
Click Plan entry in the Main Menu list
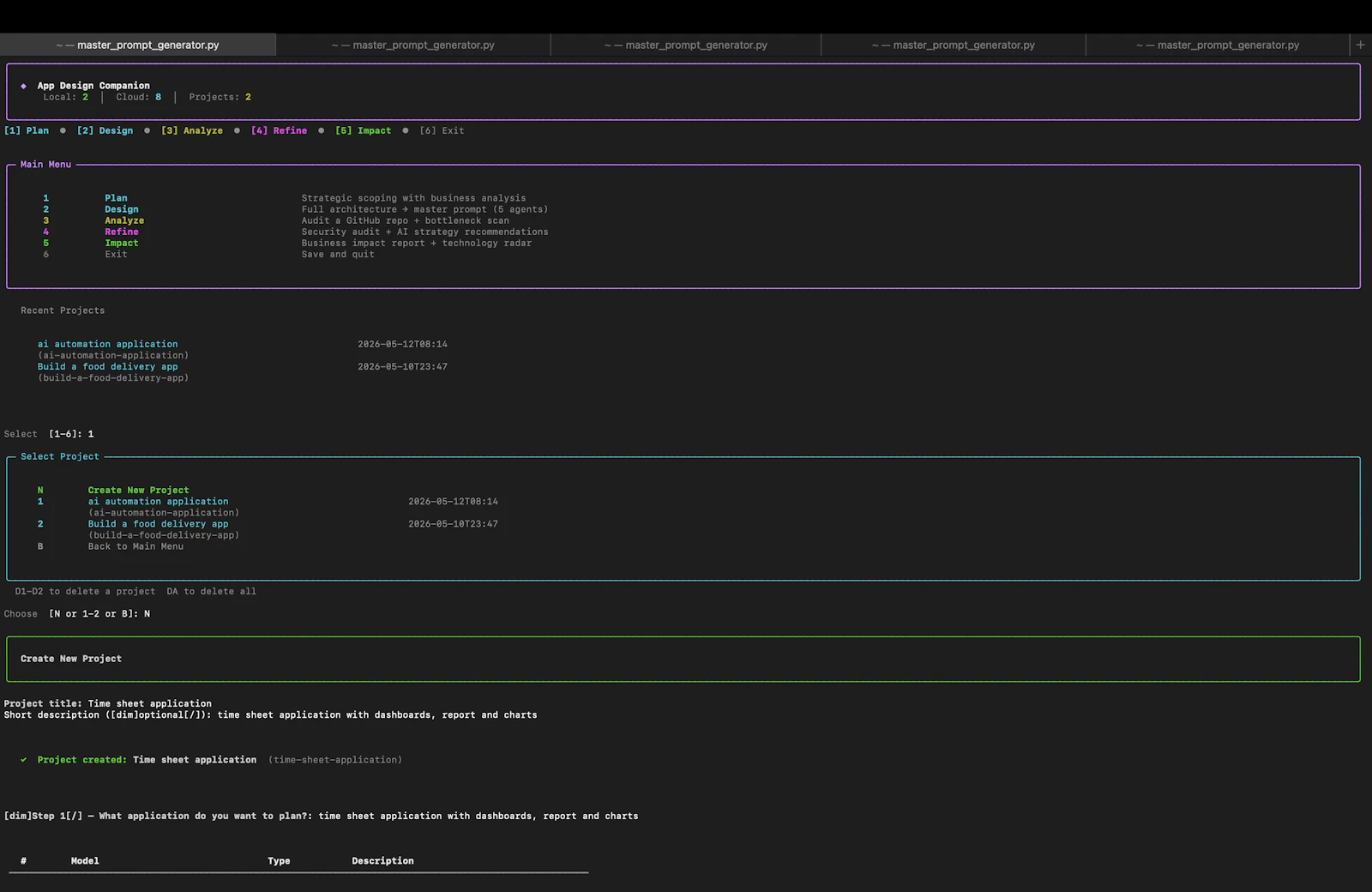(x=116, y=198)
